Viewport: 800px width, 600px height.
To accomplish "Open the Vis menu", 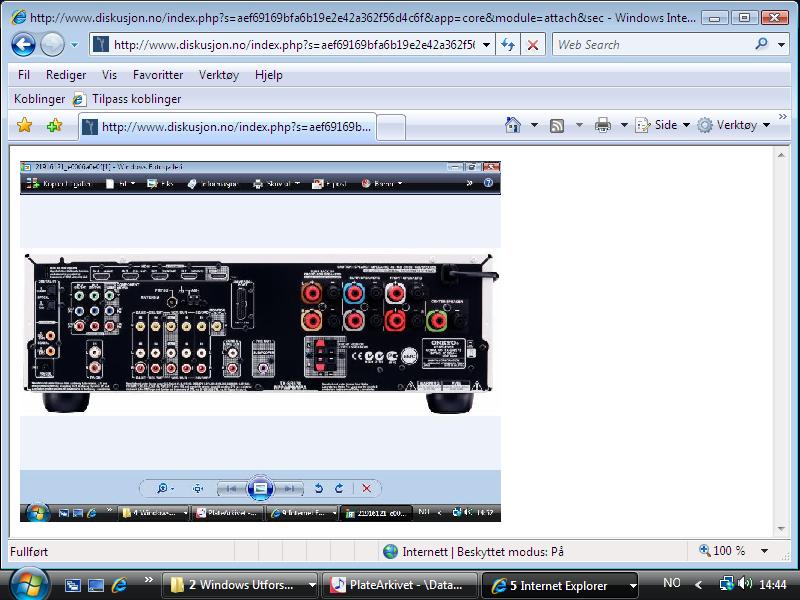I will pyautogui.click(x=109, y=75).
